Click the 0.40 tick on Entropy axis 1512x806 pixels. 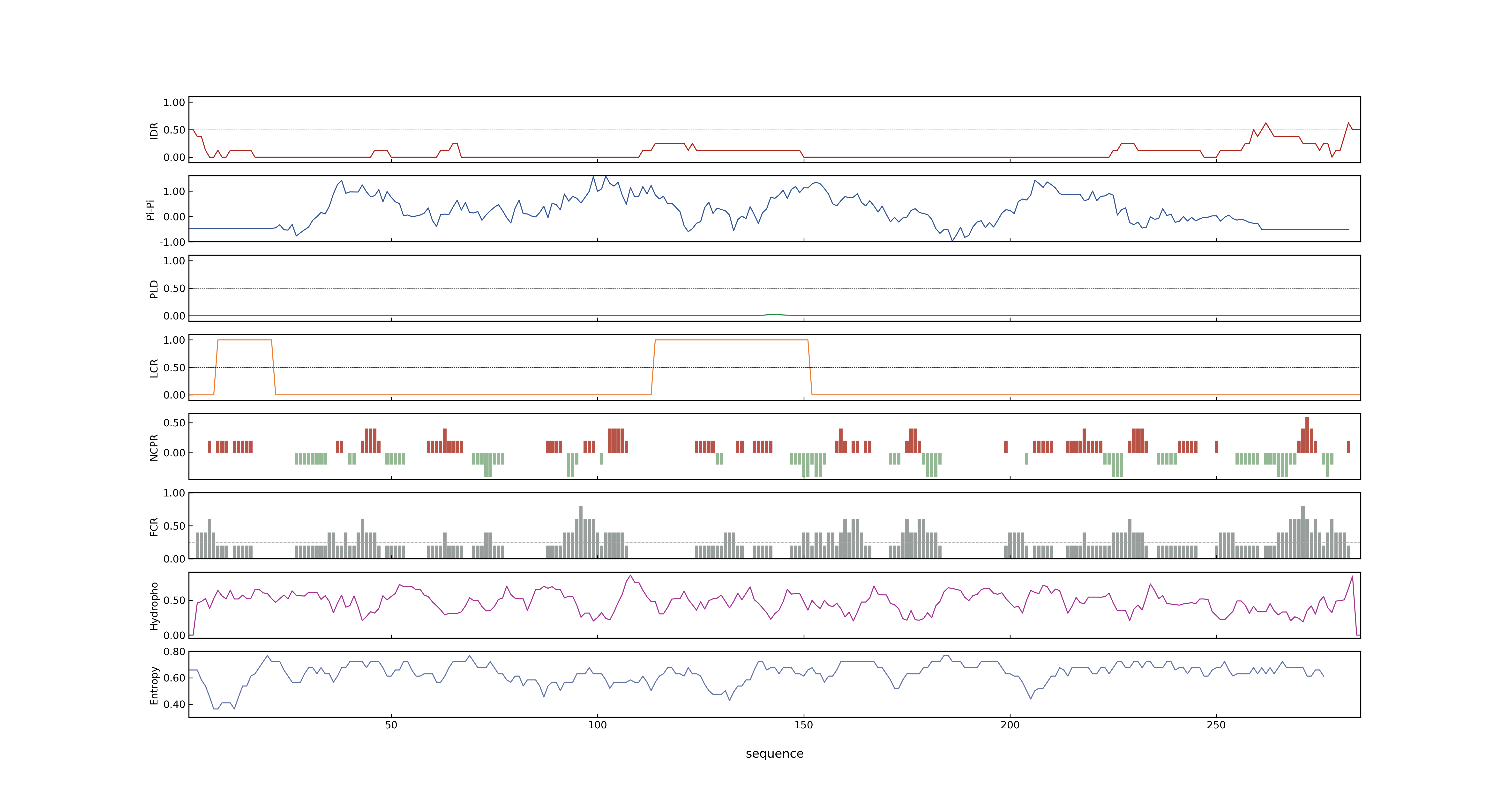pyautogui.click(x=174, y=704)
